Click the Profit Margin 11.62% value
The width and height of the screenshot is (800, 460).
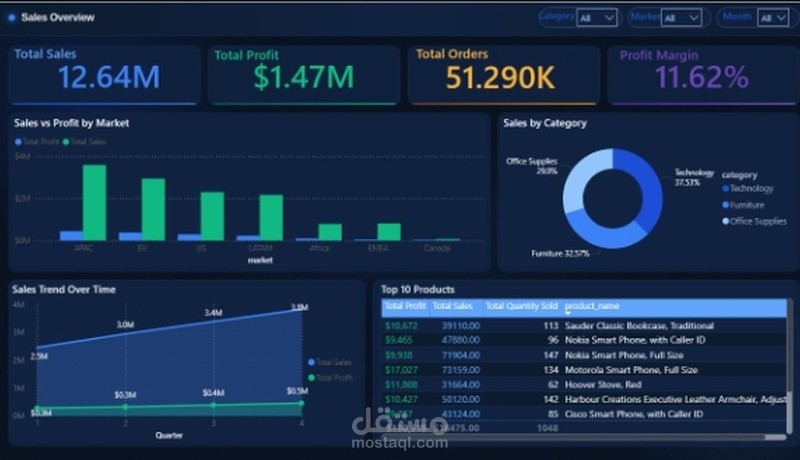point(702,78)
